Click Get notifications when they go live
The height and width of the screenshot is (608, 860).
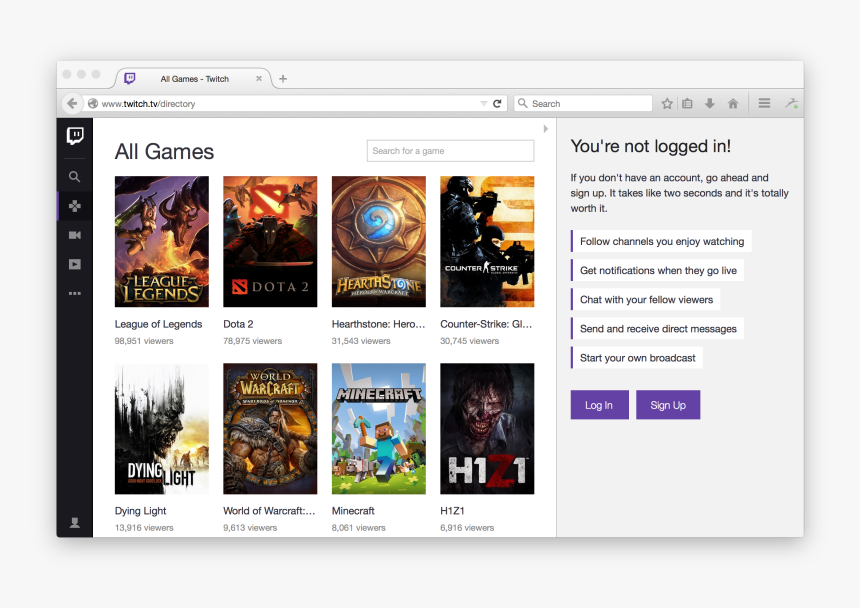[x=658, y=270]
